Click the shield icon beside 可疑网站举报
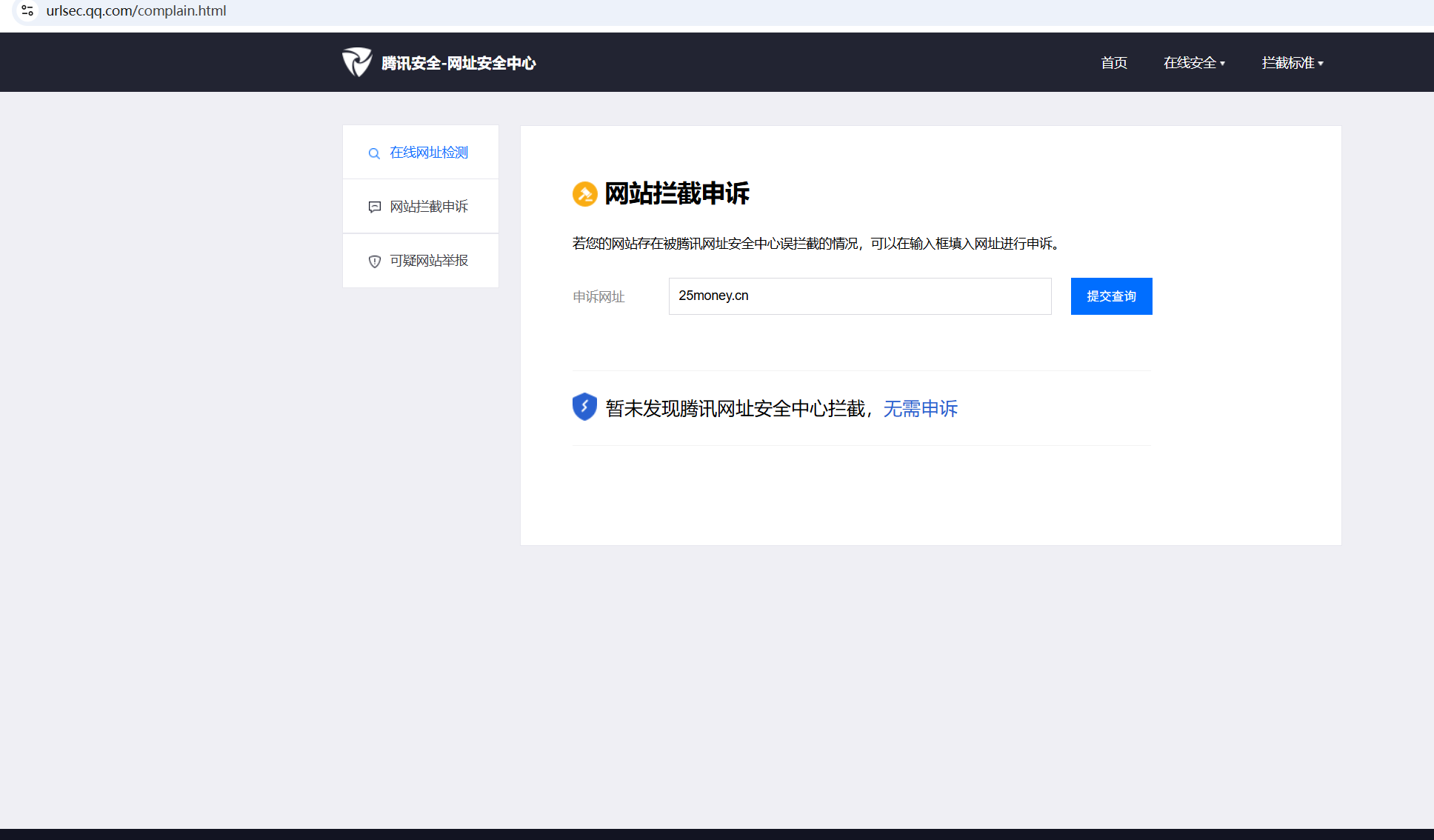The width and height of the screenshot is (1434, 840). [x=374, y=261]
